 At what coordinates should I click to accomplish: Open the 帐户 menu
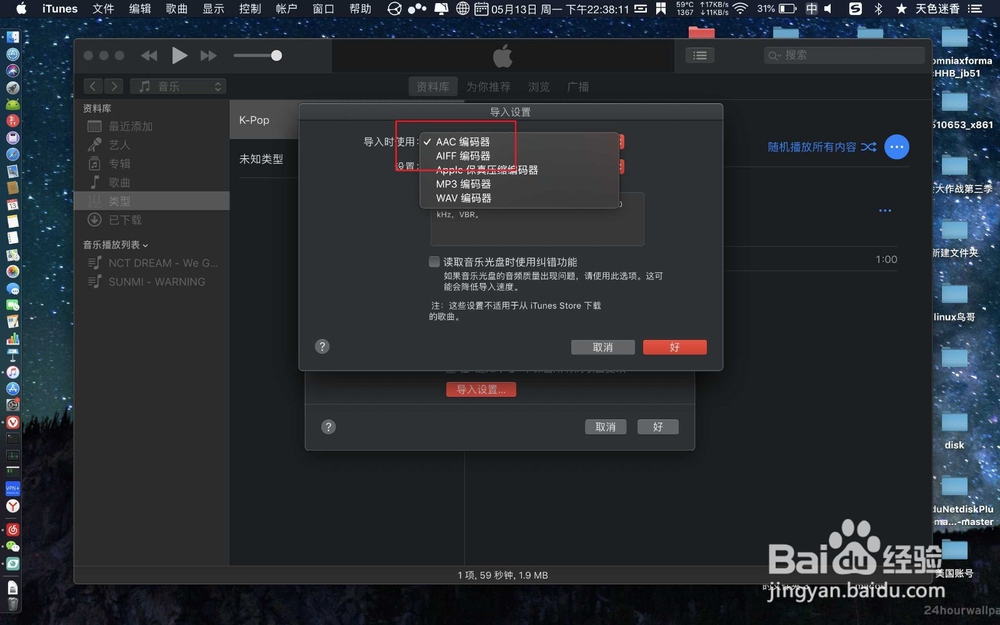(x=286, y=8)
